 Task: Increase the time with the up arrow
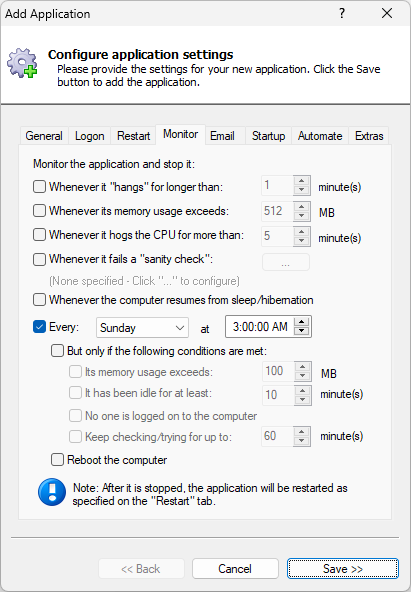(302, 322)
